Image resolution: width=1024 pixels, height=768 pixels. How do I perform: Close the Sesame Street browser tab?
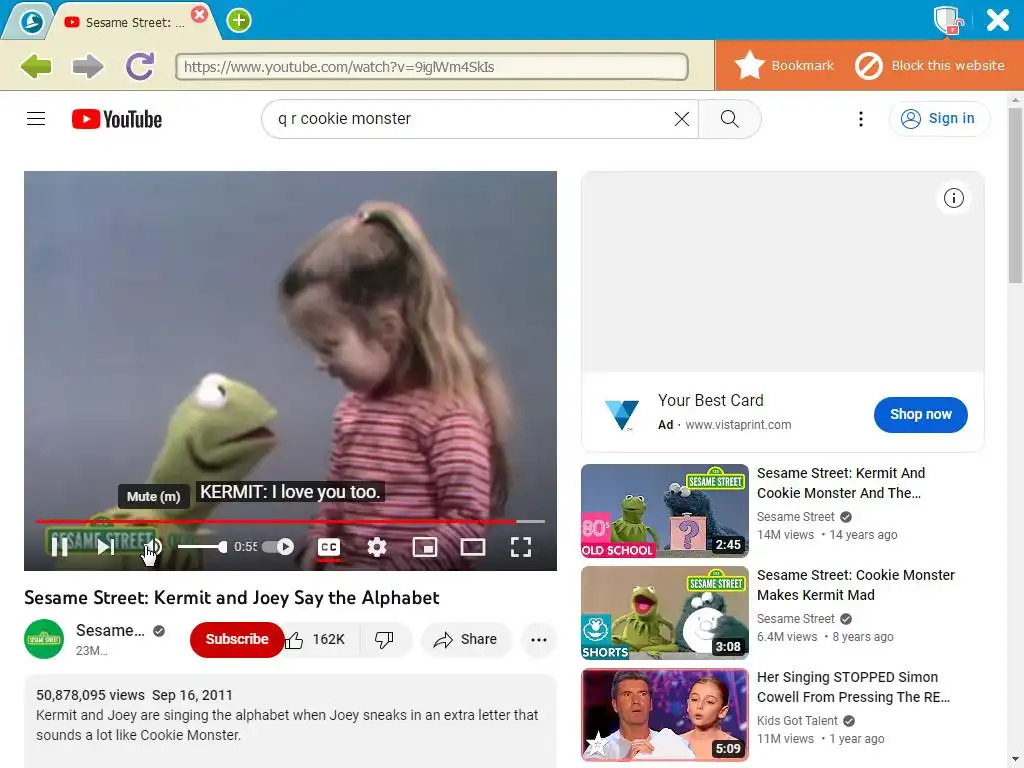(200, 14)
